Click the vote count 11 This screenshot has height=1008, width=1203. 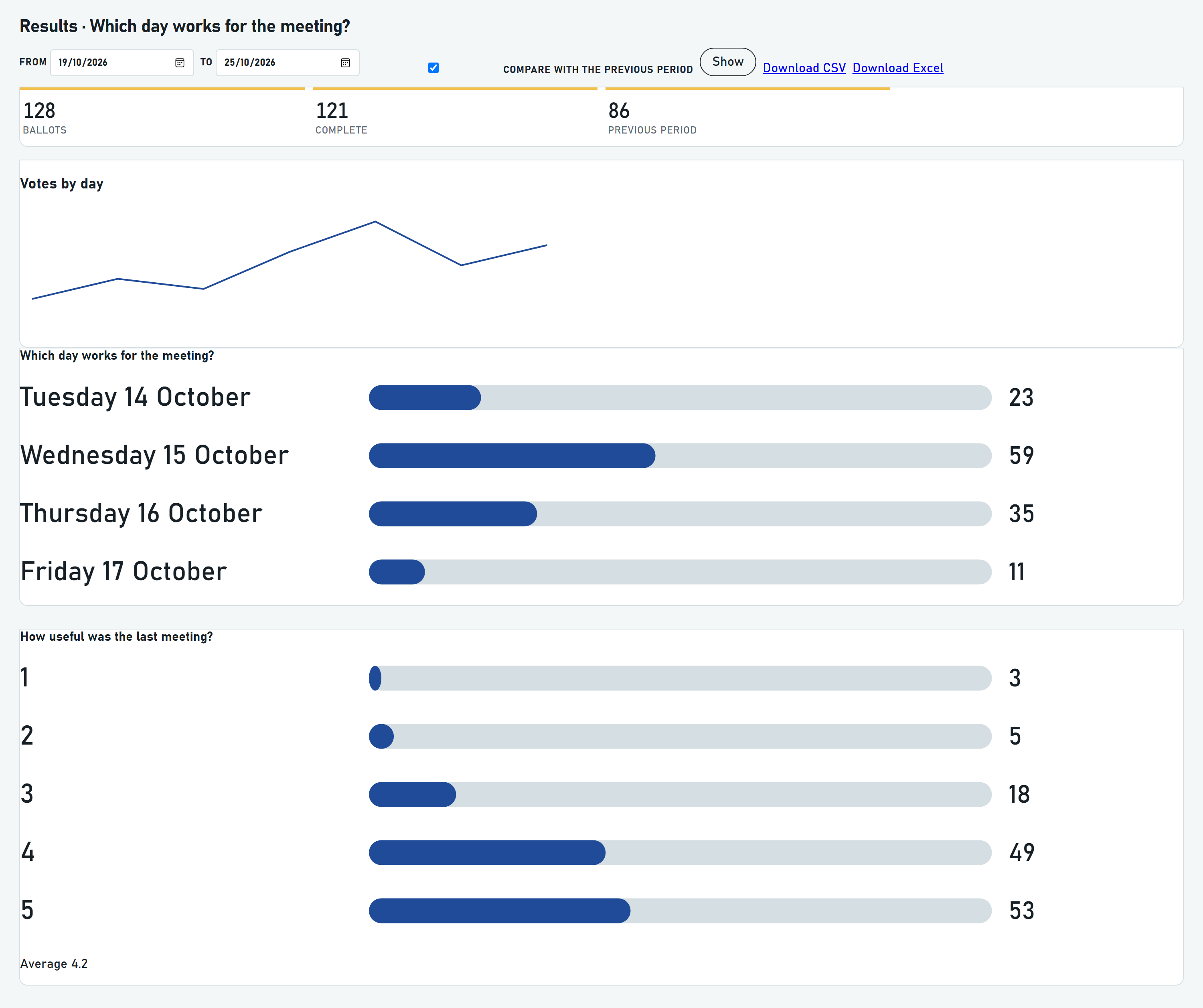(1017, 572)
